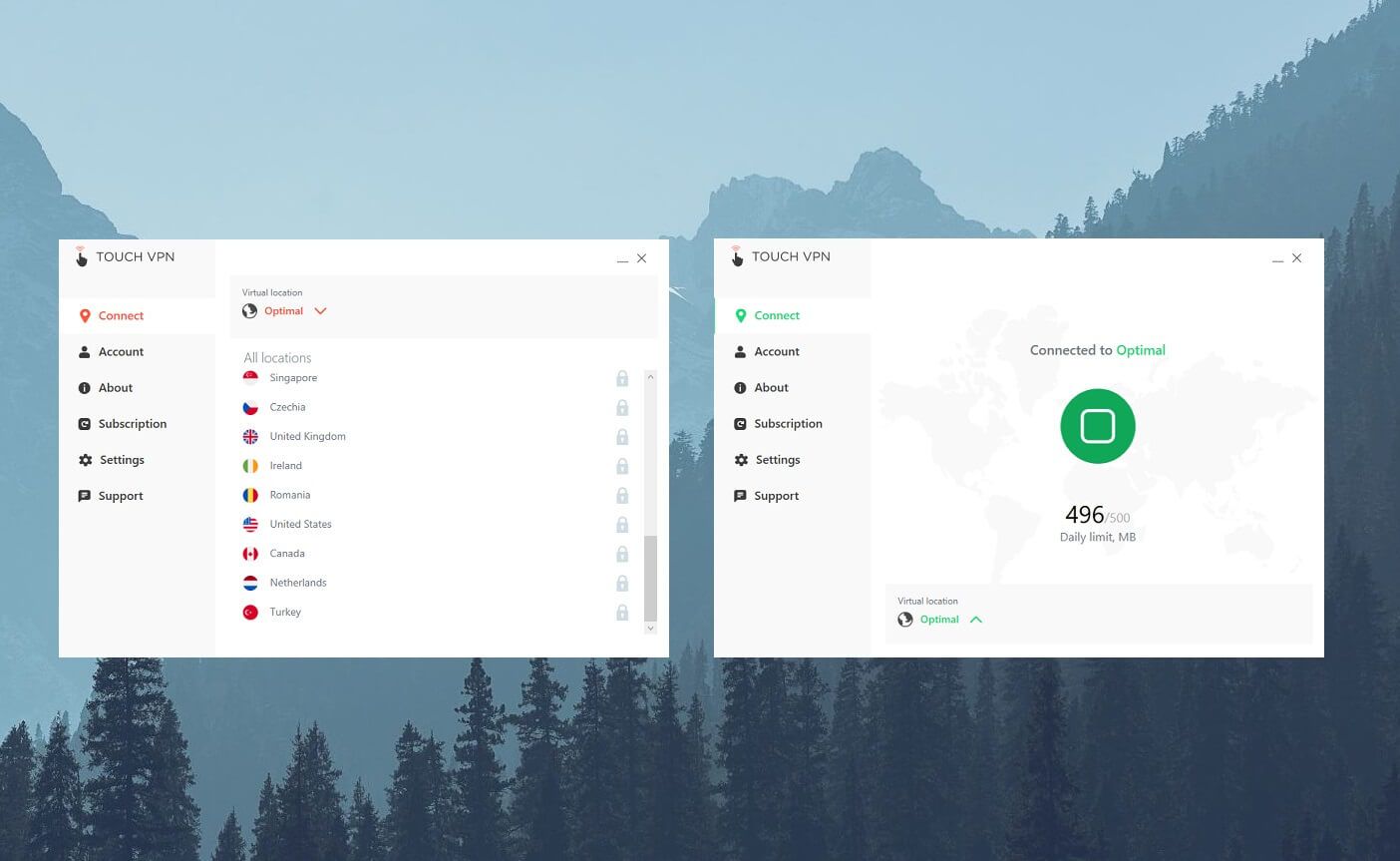
Task: Collapse the red Optimal location dropdown chevron
Action: point(320,311)
